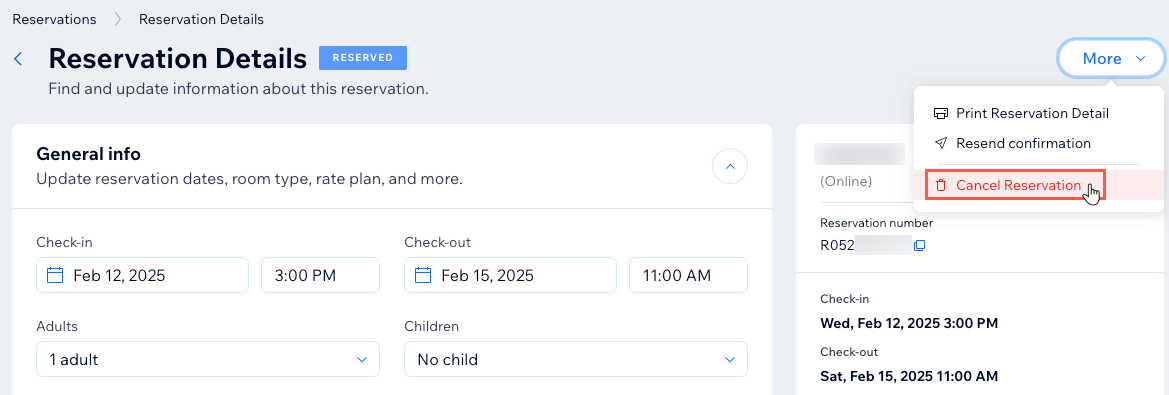Viewport: 1169px width, 395px height.
Task: Click the paper plane resend icon
Action: [x=941, y=143]
